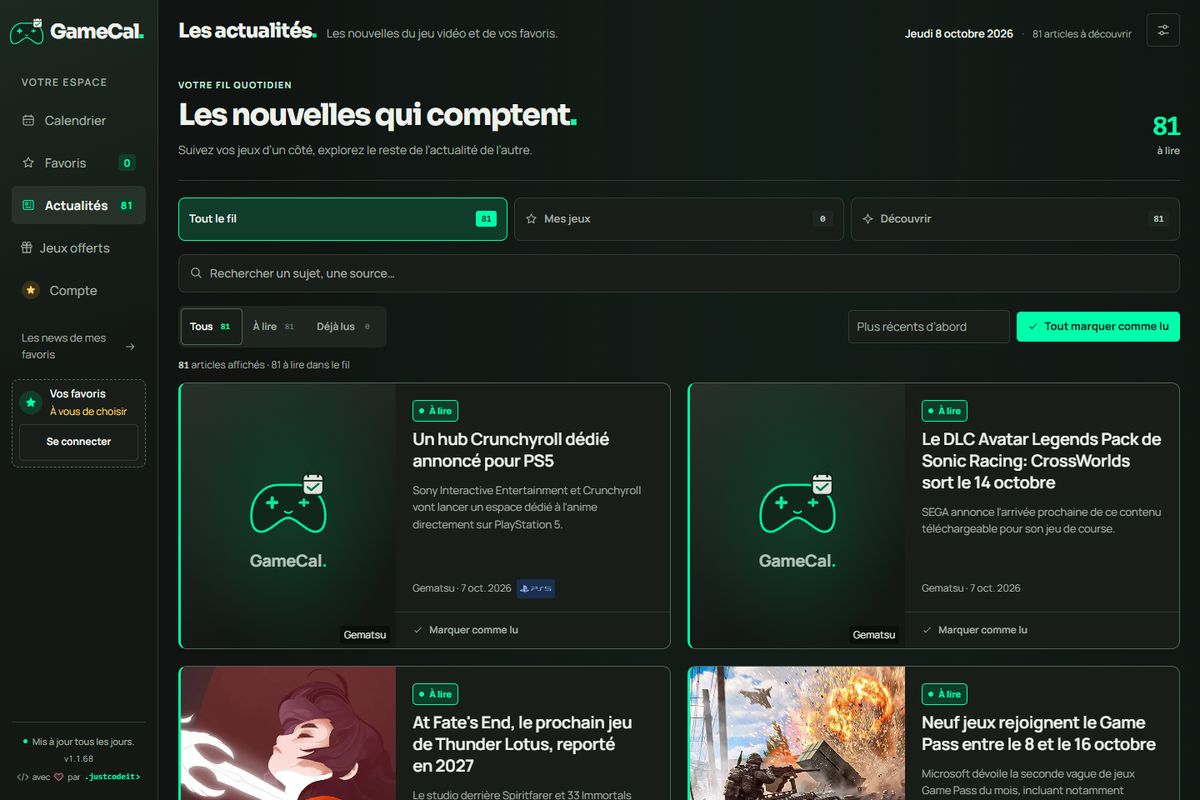This screenshot has height=800, width=1200.
Task: Click the heart icon in sidebar footer
Action: (59, 776)
